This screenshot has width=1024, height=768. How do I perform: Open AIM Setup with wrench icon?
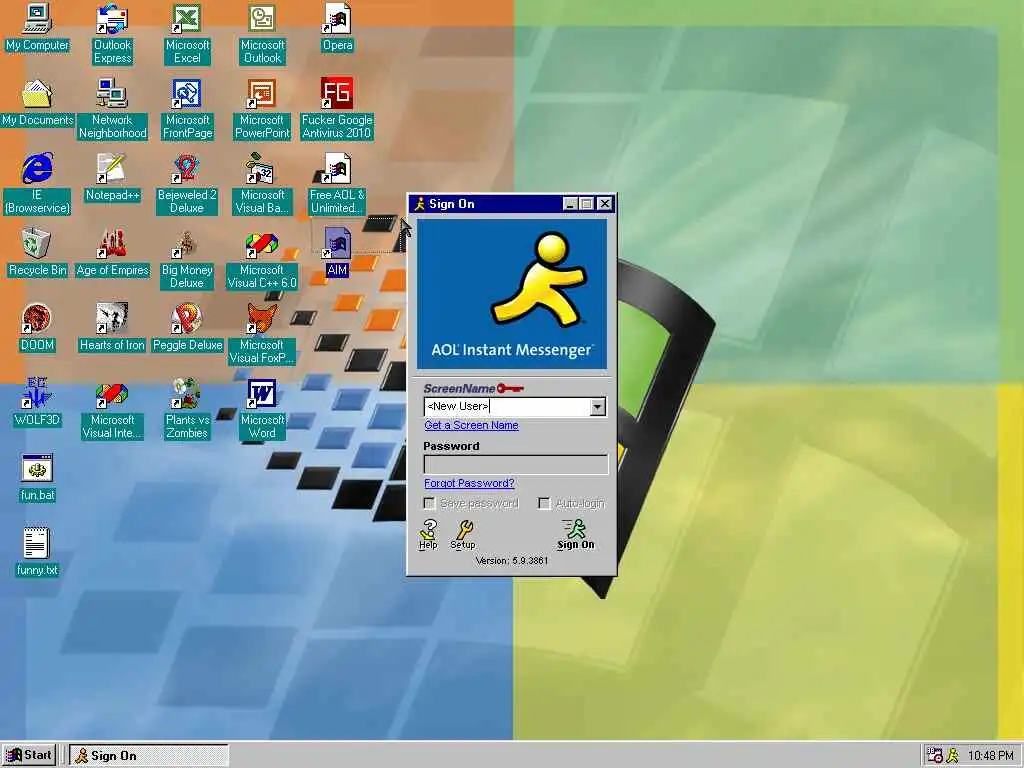pos(463,534)
